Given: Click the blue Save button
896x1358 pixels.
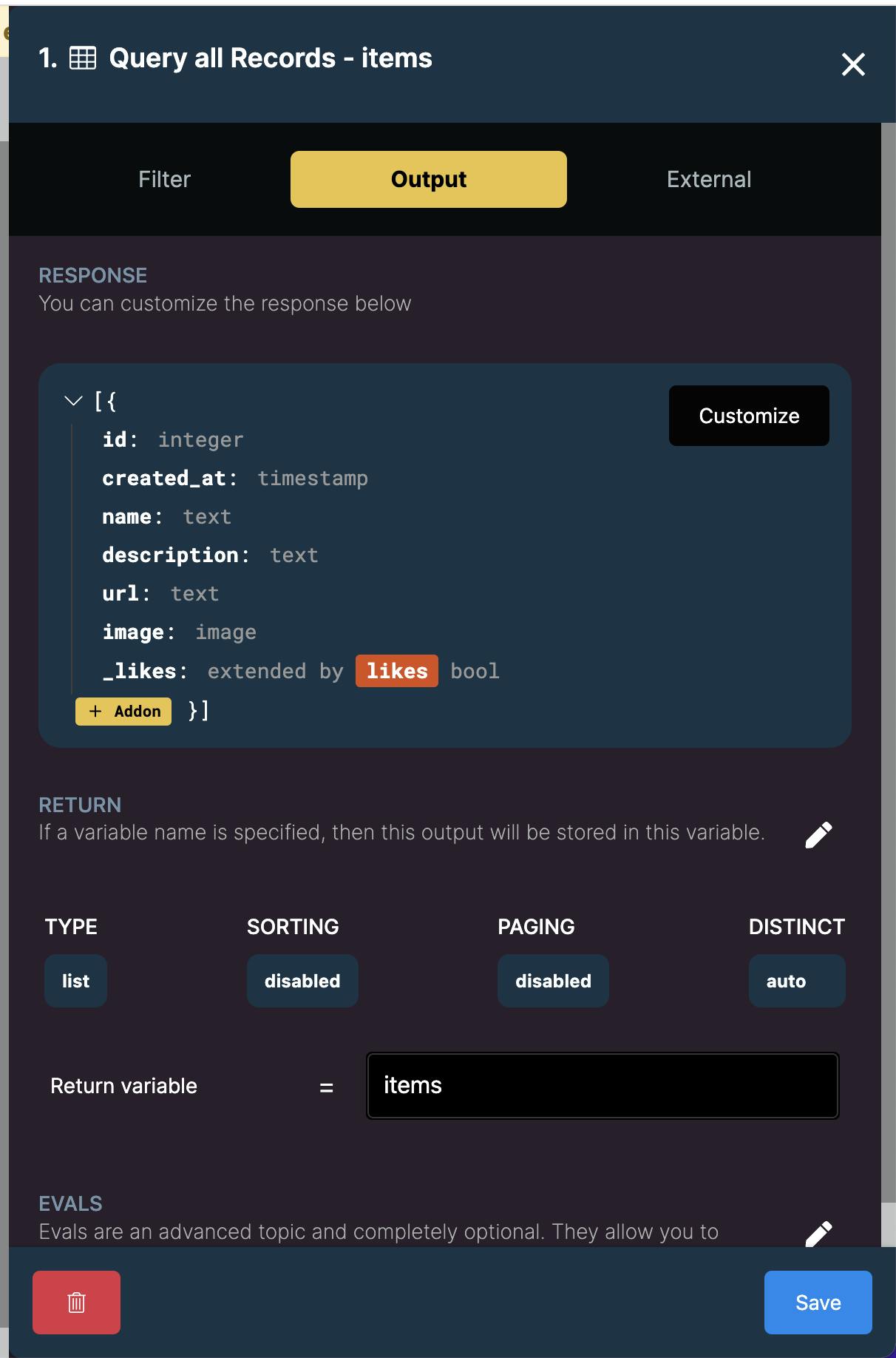Looking at the screenshot, I should coord(818,1302).
